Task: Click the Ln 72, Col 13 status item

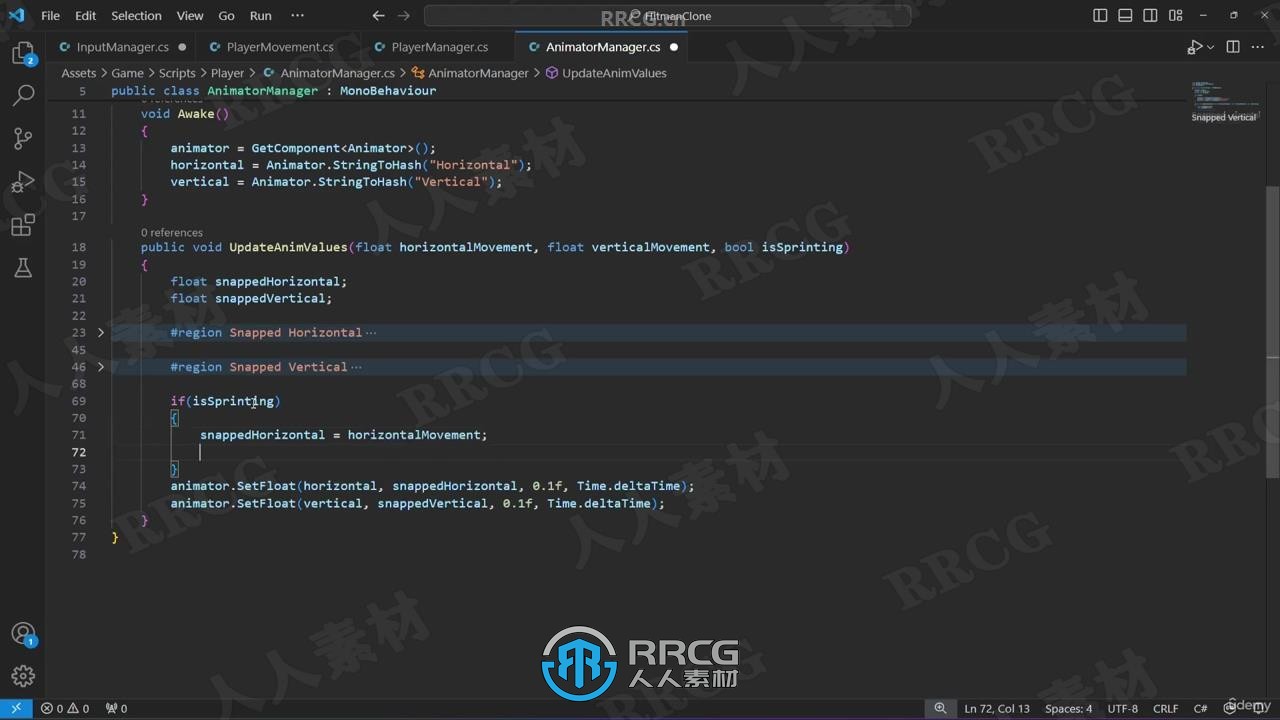Action: [x=997, y=708]
